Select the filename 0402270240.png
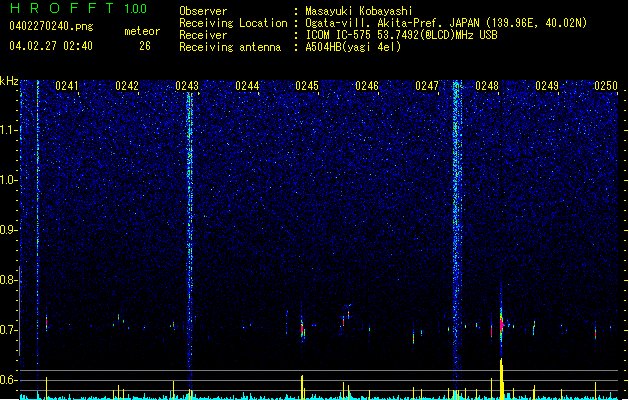This screenshot has height=400, width=629. coord(51,26)
